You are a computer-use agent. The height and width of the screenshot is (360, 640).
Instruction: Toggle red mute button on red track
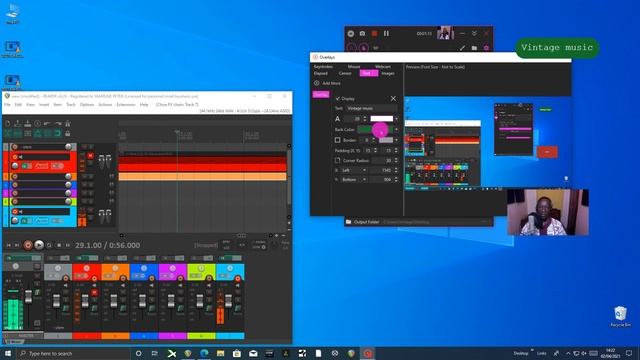[91, 156]
